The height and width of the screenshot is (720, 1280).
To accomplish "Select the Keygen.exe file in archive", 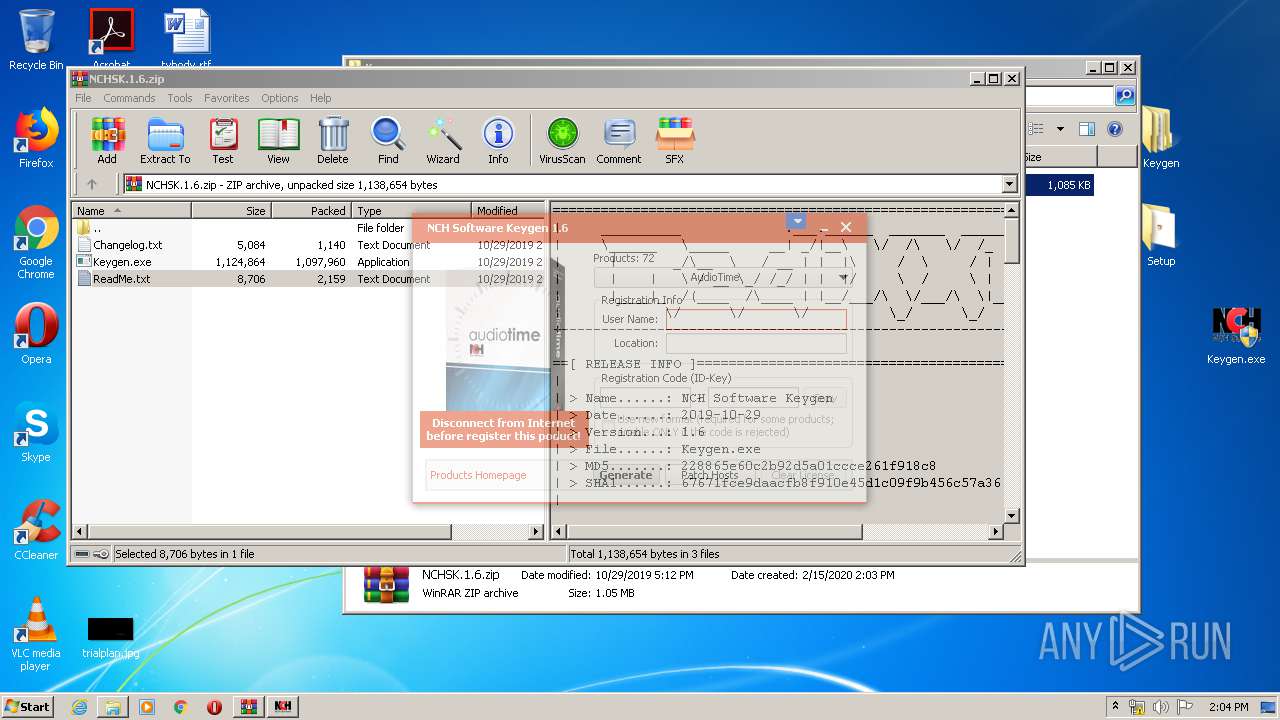I will (122, 262).
